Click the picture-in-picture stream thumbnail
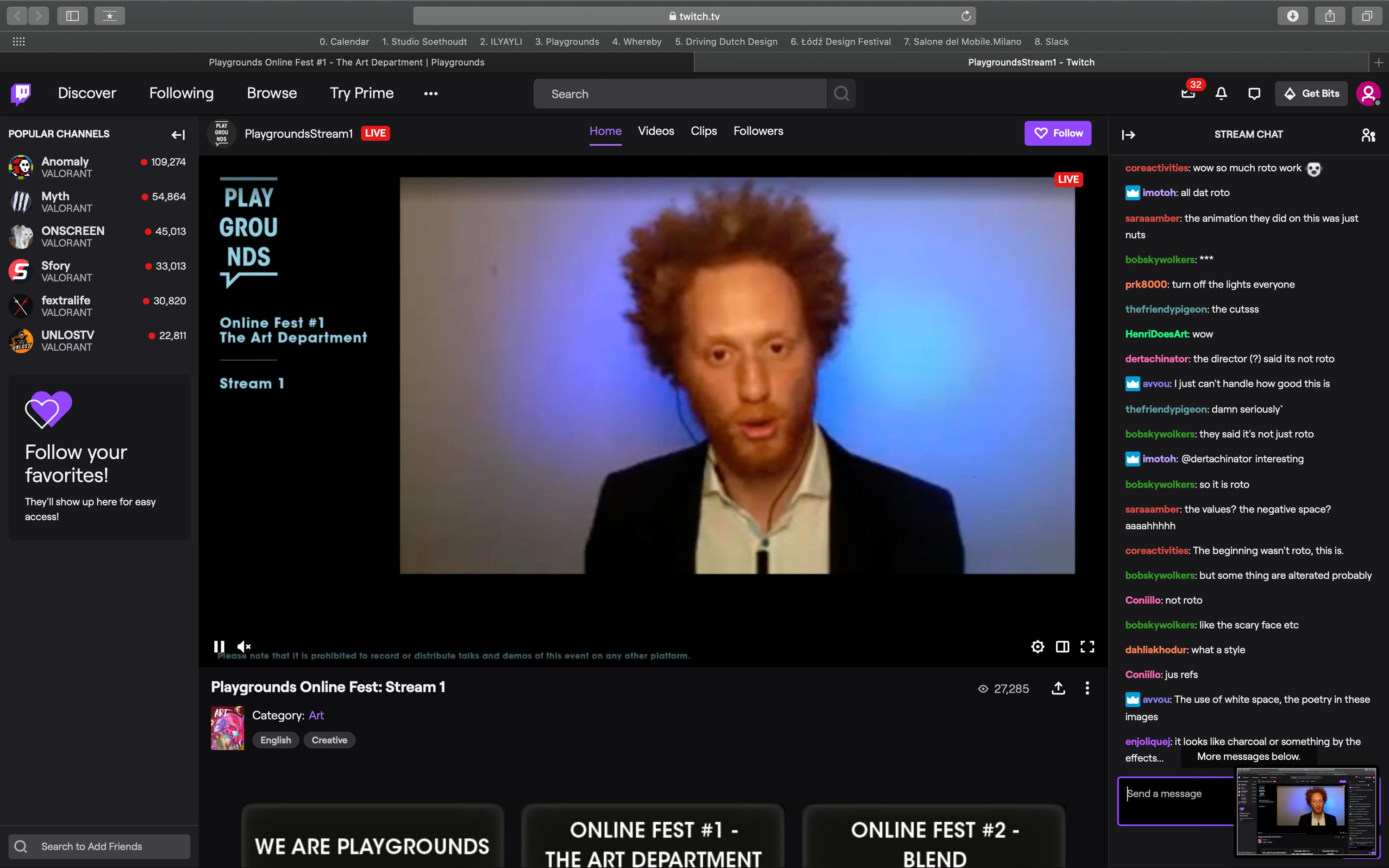Screen dimensions: 1389x868 click(1306, 811)
